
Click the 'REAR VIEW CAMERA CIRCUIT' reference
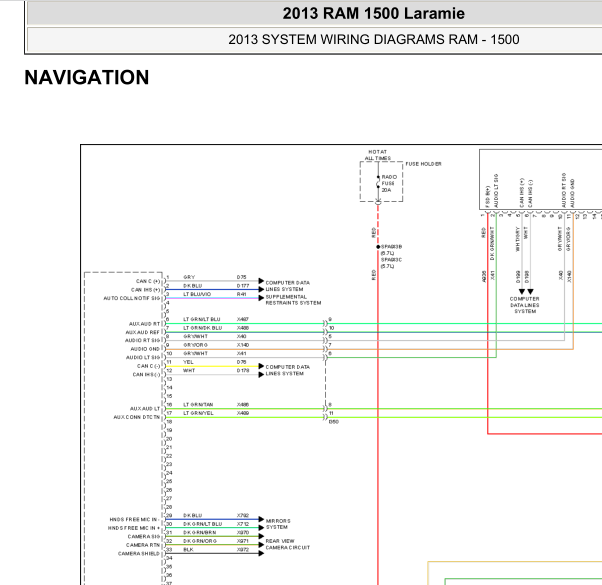tap(288, 544)
